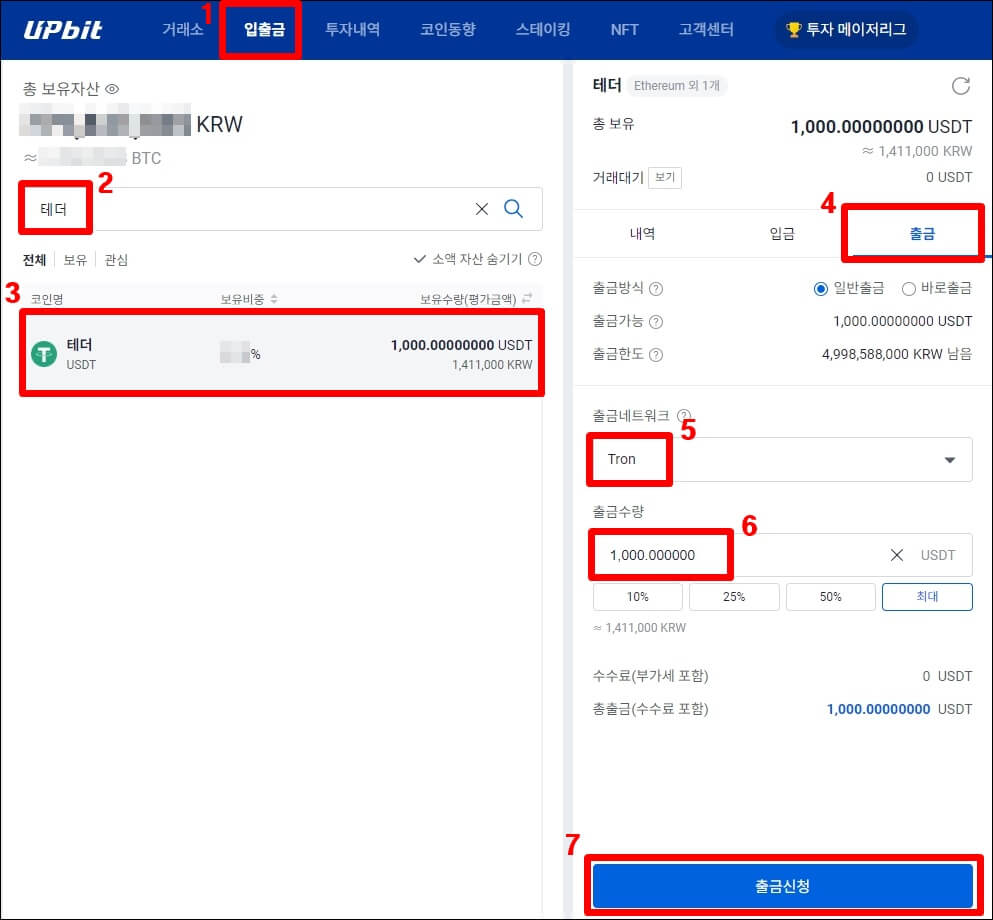This screenshot has height=920, width=993.
Task: Open 거래소 menu
Action: point(182,30)
